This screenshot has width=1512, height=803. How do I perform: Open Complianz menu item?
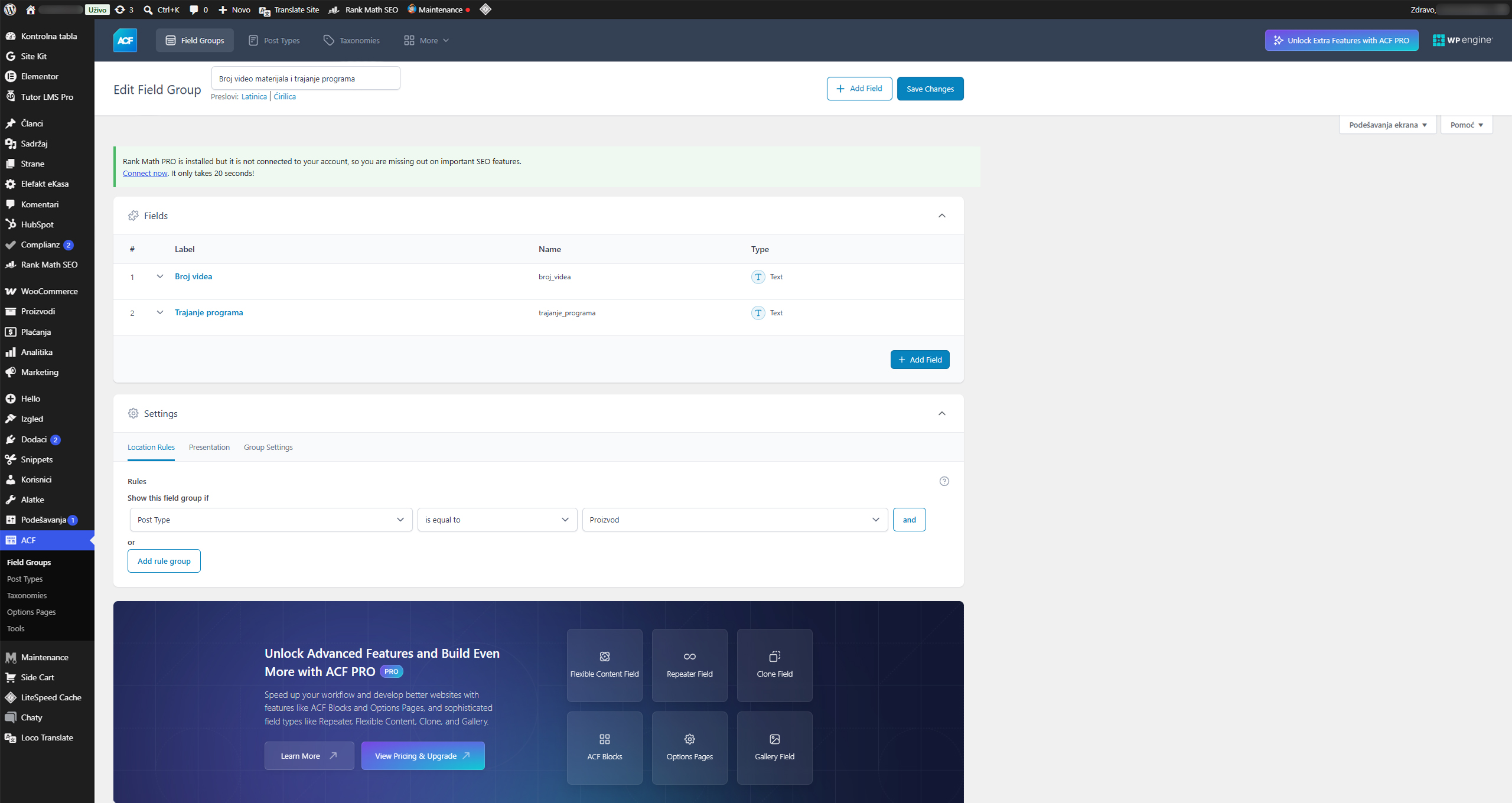(47, 244)
